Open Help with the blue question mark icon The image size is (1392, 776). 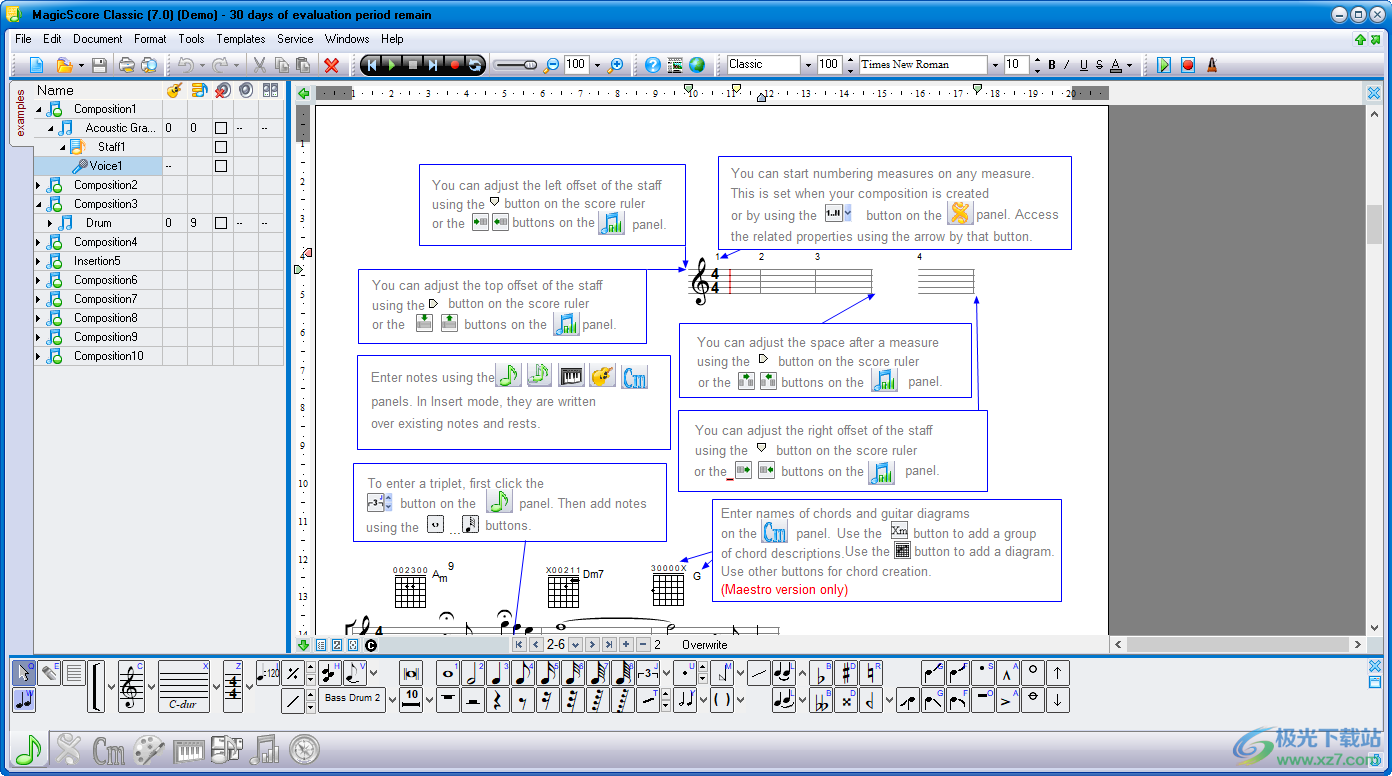(x=653, y=65)
